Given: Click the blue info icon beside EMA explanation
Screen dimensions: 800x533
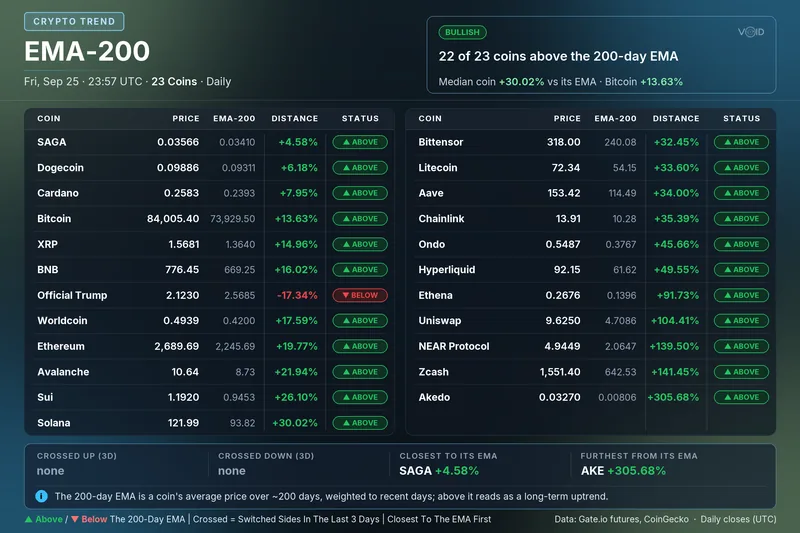Looking at the screenshot, I should 41,496.
